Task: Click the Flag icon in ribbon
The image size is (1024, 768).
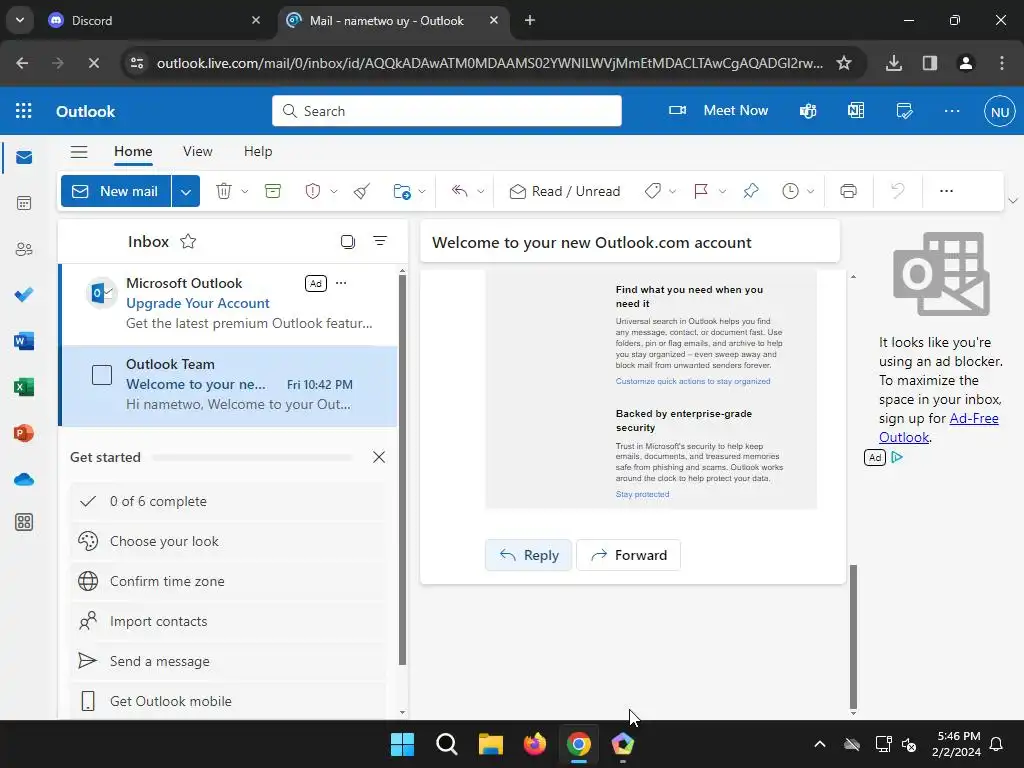Action: tap(701, 191)
